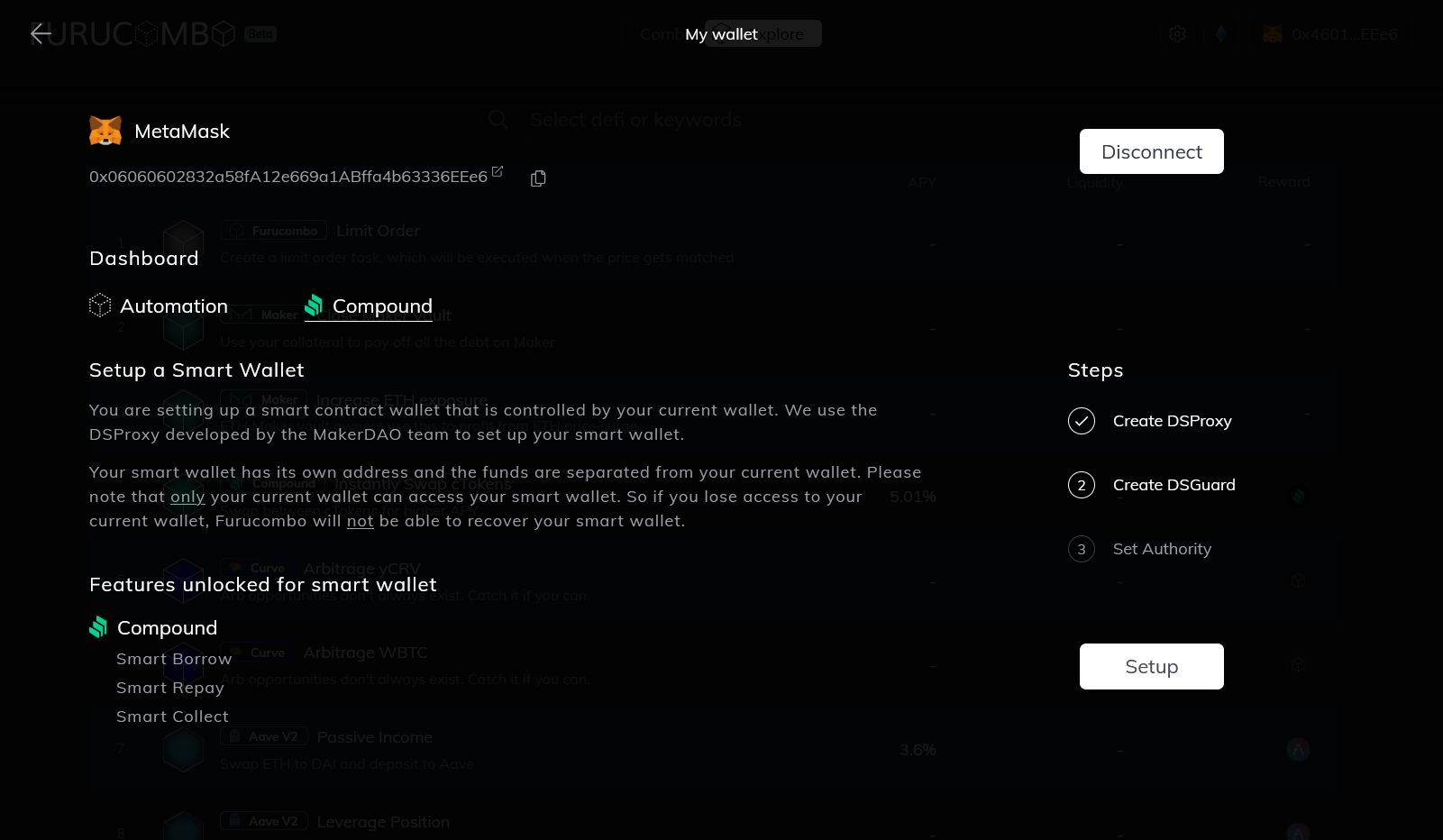The height and width of the screenshot is (840, 1443).
Task: Click the Automation cube icon
Action: pos(100,306)
